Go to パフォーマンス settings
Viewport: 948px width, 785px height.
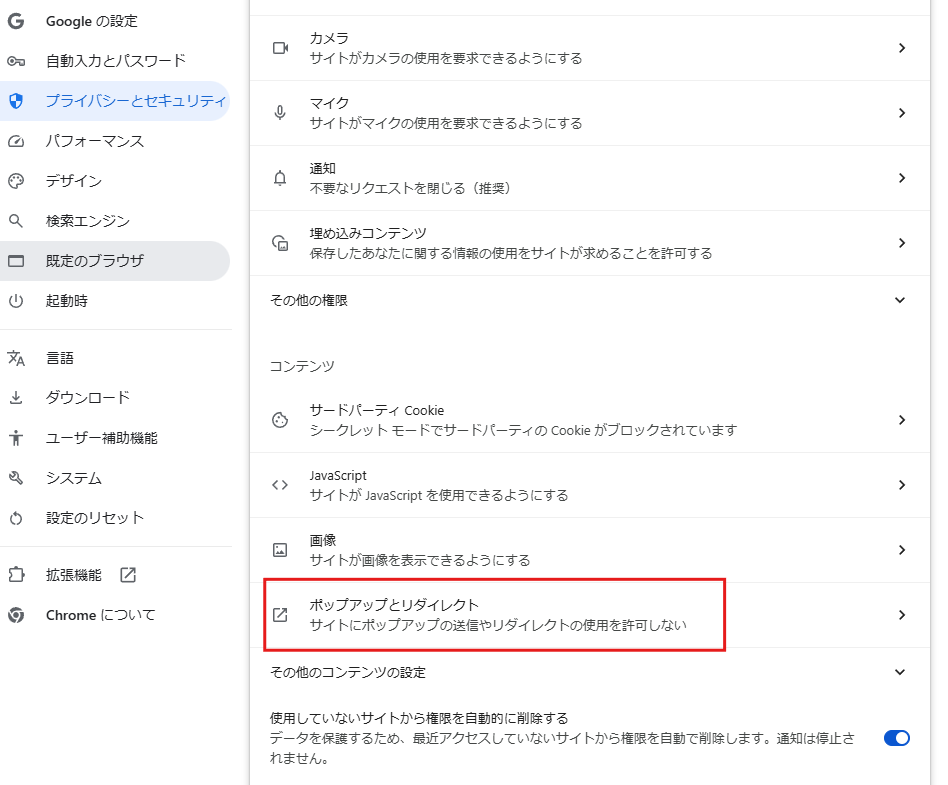point(115,141)
